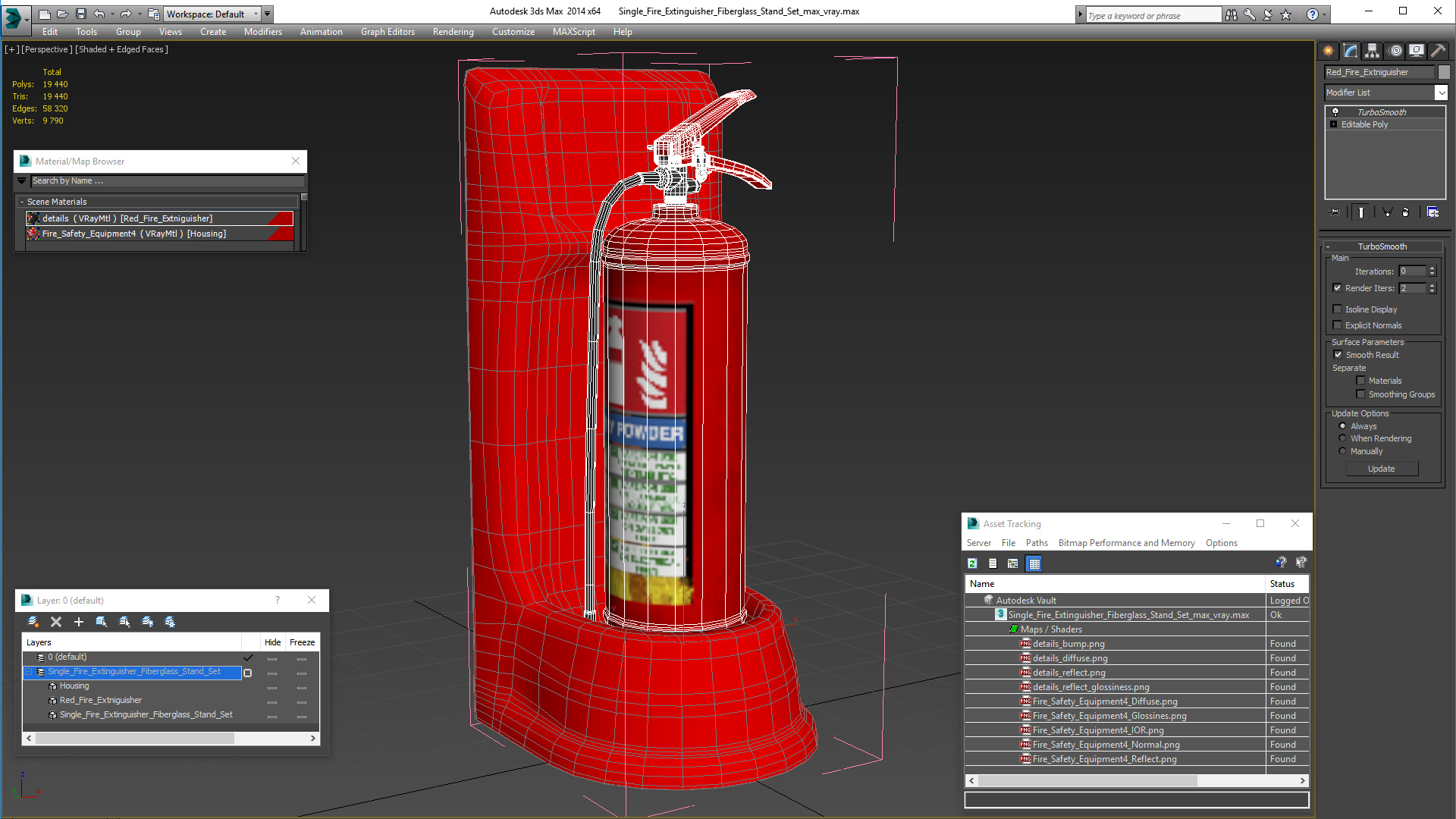1456x819 pixels.
Task: Expand the Editable Poly stack entry
Action: click(1334, 124)
